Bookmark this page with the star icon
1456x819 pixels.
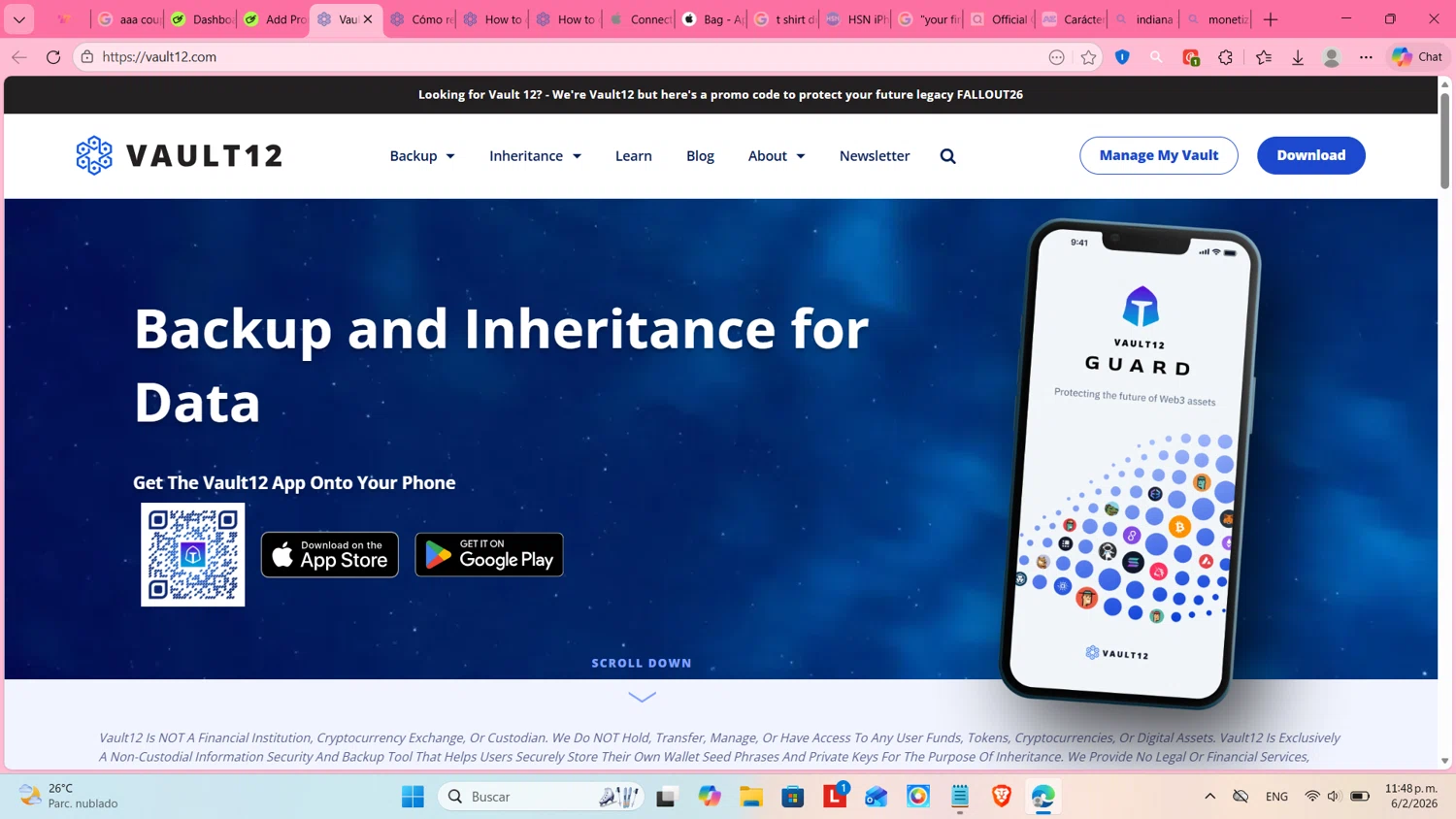1089,57
